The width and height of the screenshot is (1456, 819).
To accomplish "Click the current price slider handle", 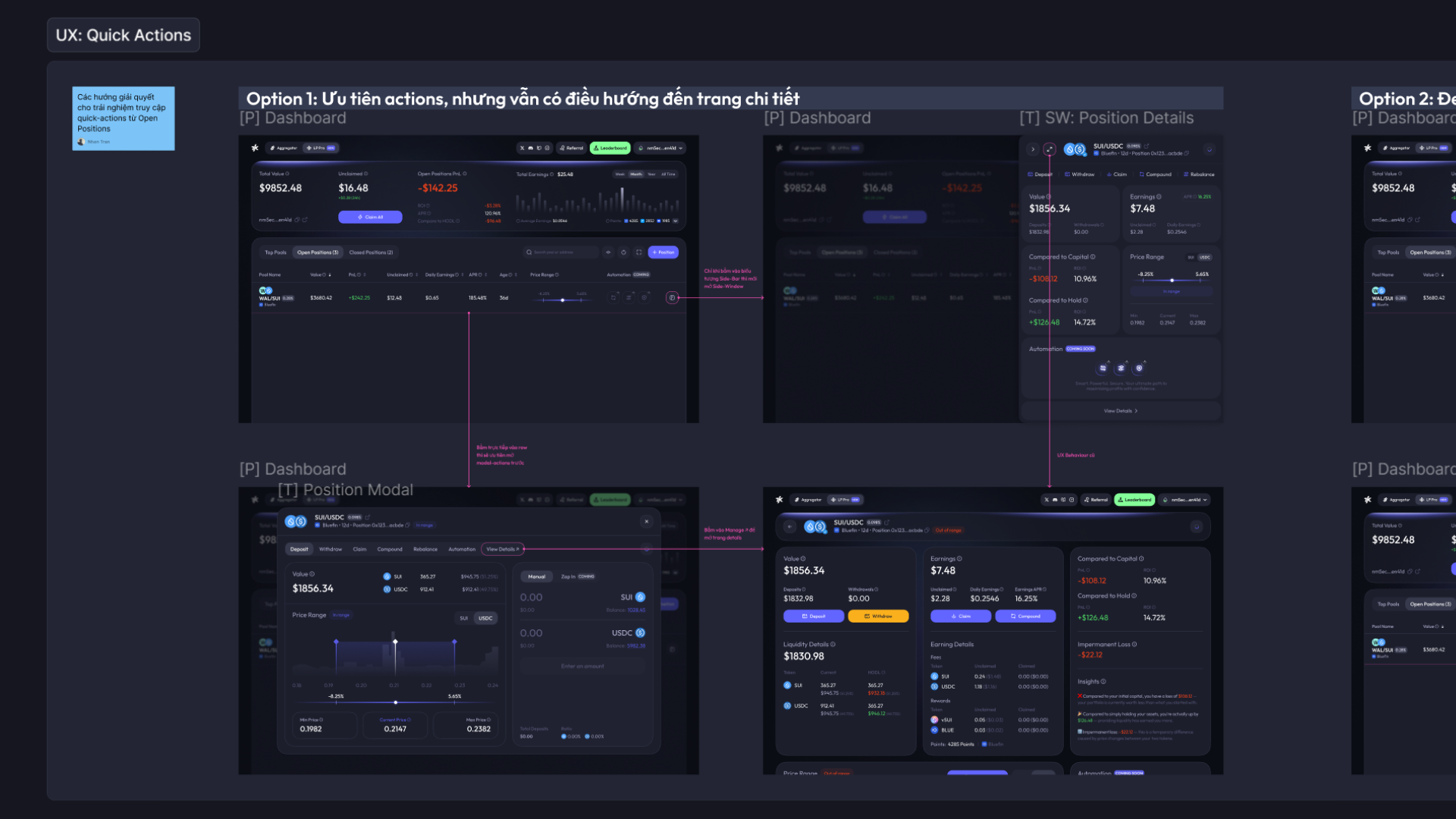I will click(395, 703).
